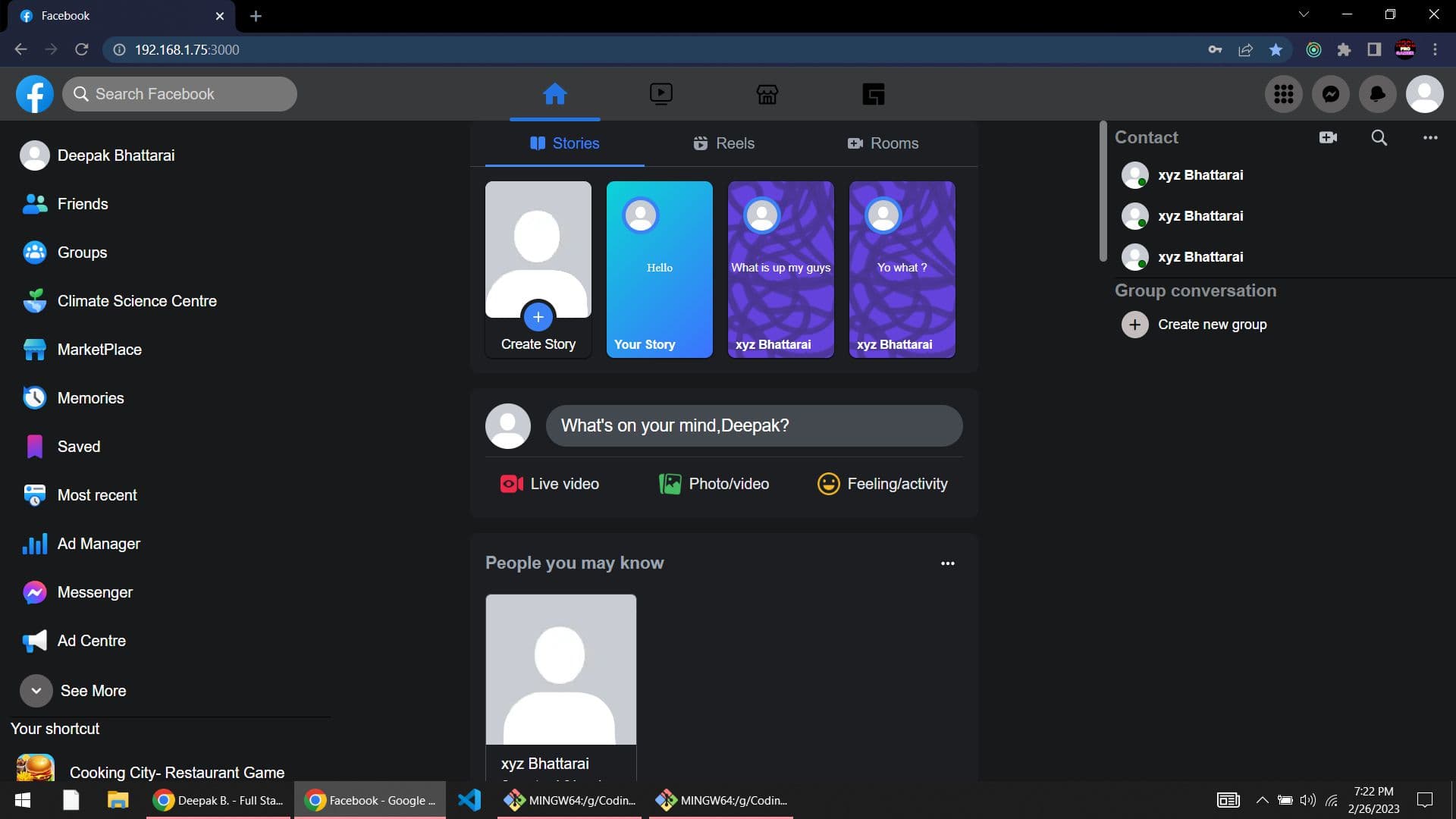Image resolution: width=1456 pixels, height=819 pixels.
Task: Open Messenger in left sidebar
Action: point(77,592)
